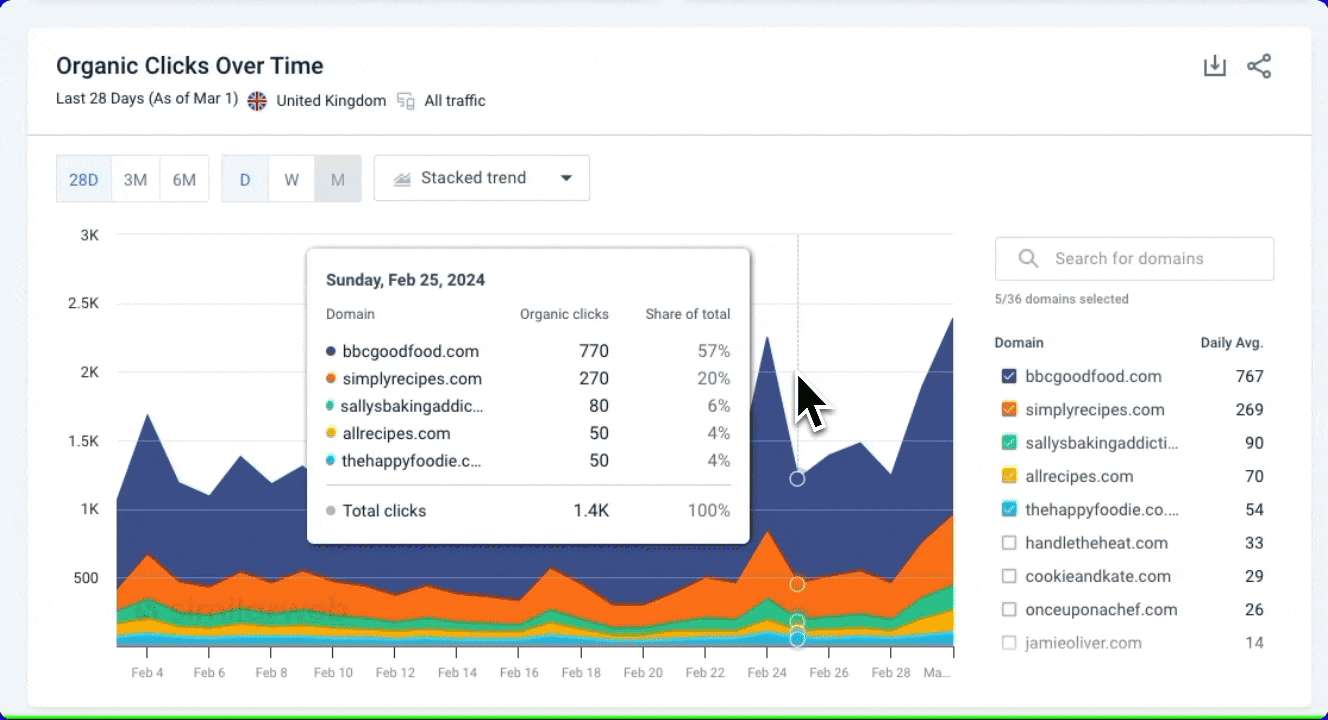1328x720 pixels.
Task: Uncheck thehappyfoodie.co checkbox
Action: (x=1009, y=510)
